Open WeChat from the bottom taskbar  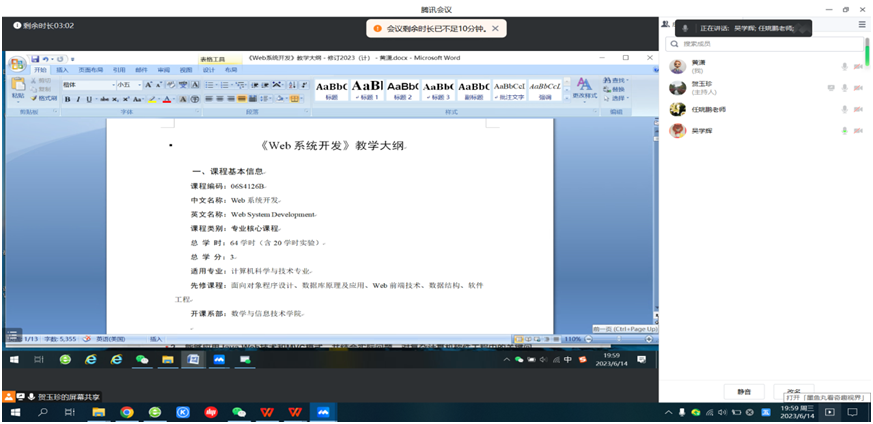tap(239, 412)
